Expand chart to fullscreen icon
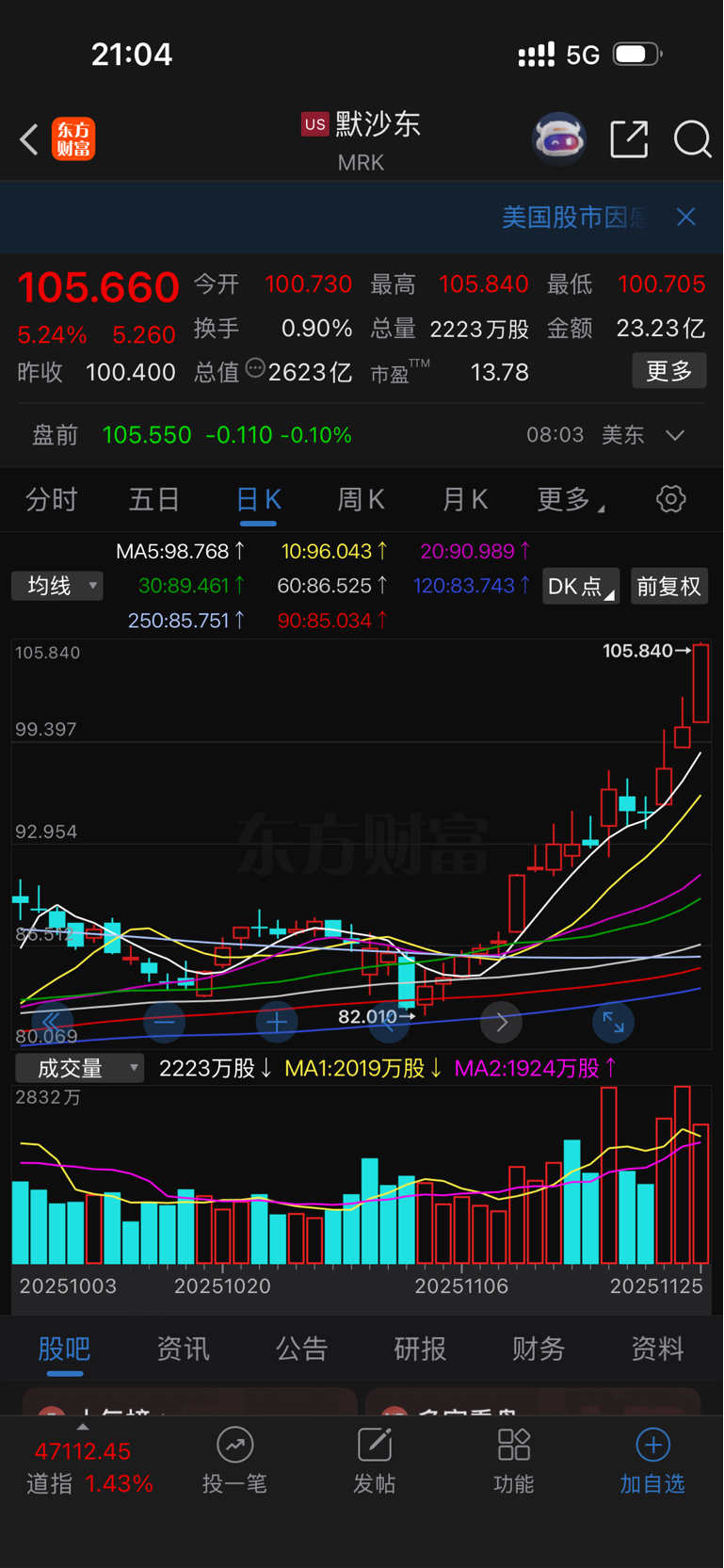 click(613, 1022)
